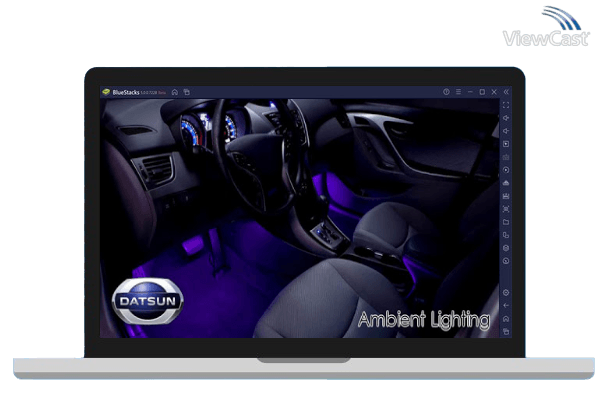Open the recent apps icon at the sidebar bottom
The width and height of the screenshot is (602, 414).
pos(506,331)
